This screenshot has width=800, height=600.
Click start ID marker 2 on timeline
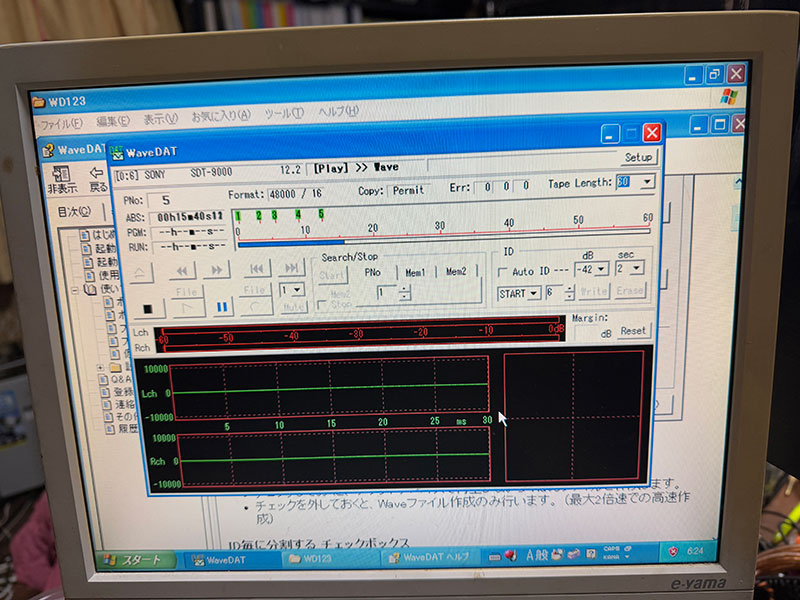pyautogui.click(x=259, y=216)
